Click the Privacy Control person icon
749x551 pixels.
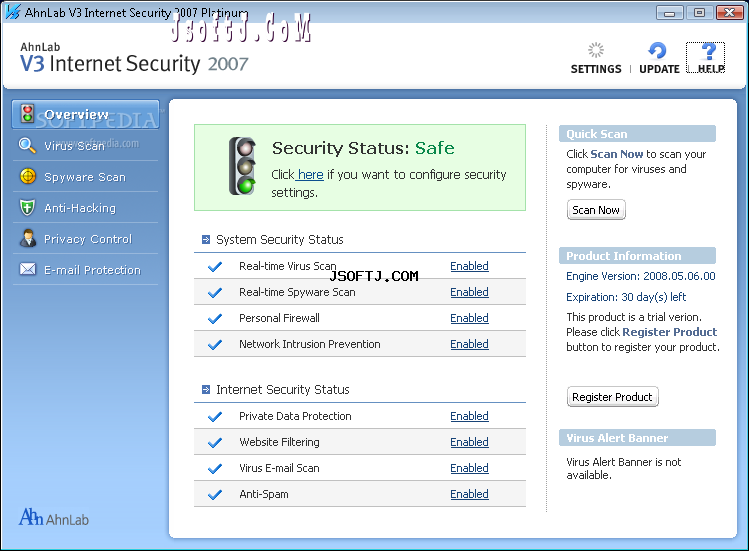pos(28,238)
